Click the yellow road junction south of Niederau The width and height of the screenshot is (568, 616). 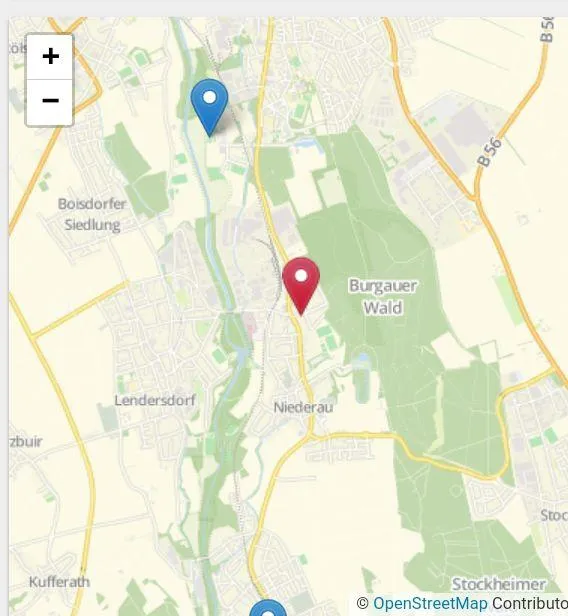(x=310, y=435)
